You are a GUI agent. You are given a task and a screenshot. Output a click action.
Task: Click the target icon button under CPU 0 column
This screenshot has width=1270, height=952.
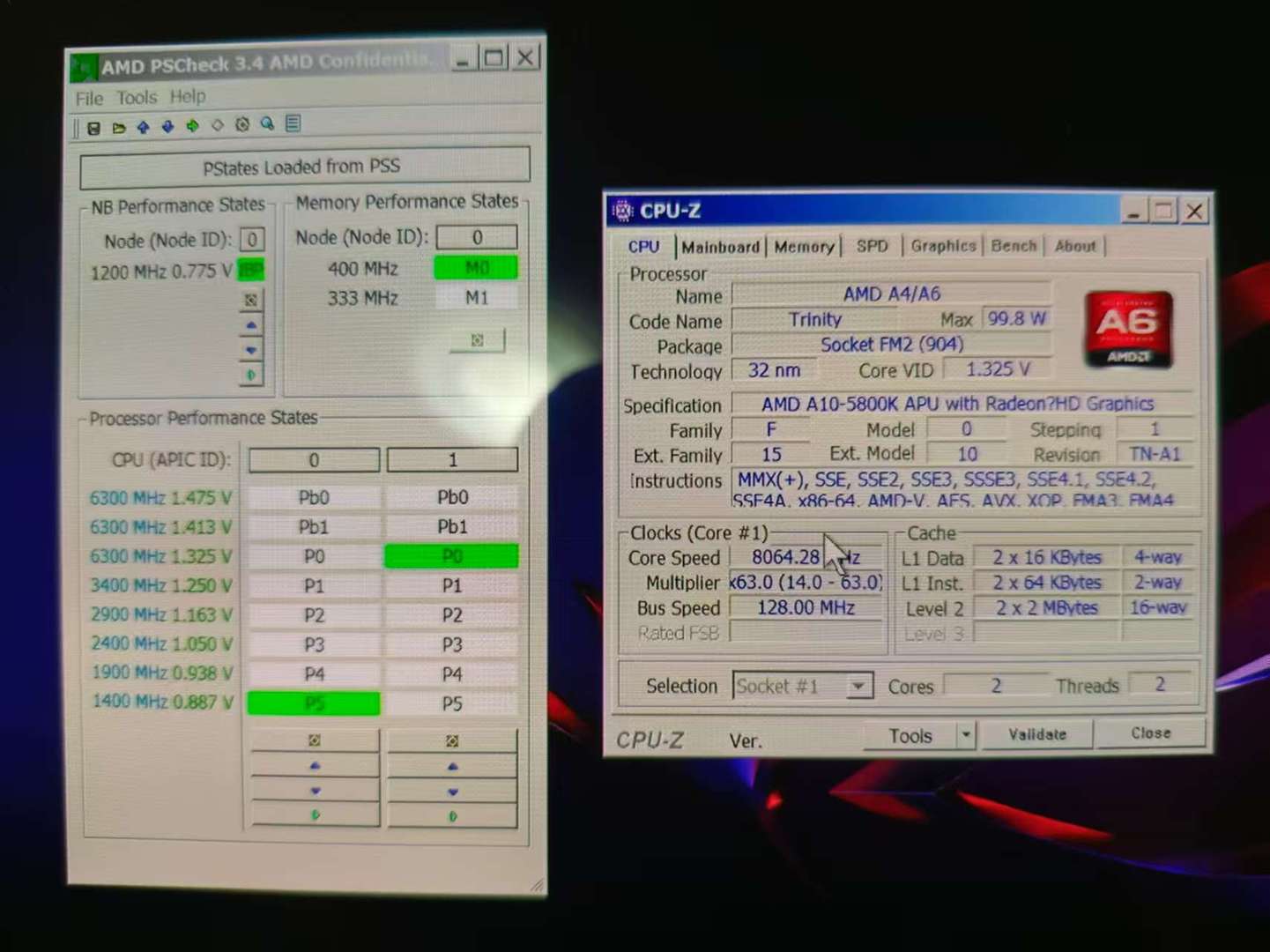point(315,740)
